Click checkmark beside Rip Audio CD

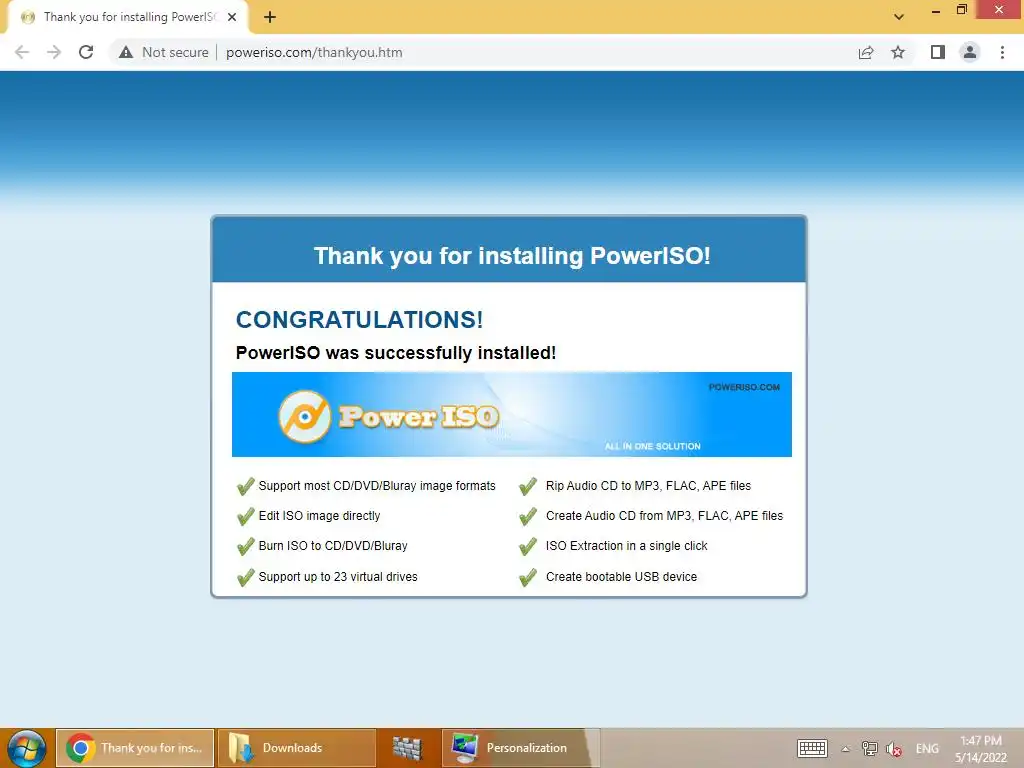click(x=528, y=487)
